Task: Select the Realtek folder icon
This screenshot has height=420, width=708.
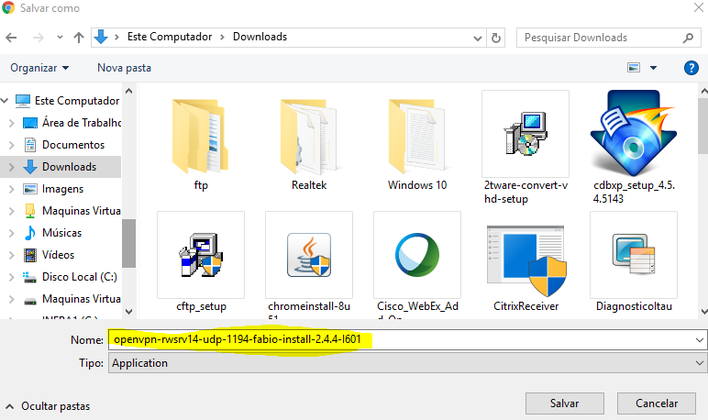Action: (309, 136)
